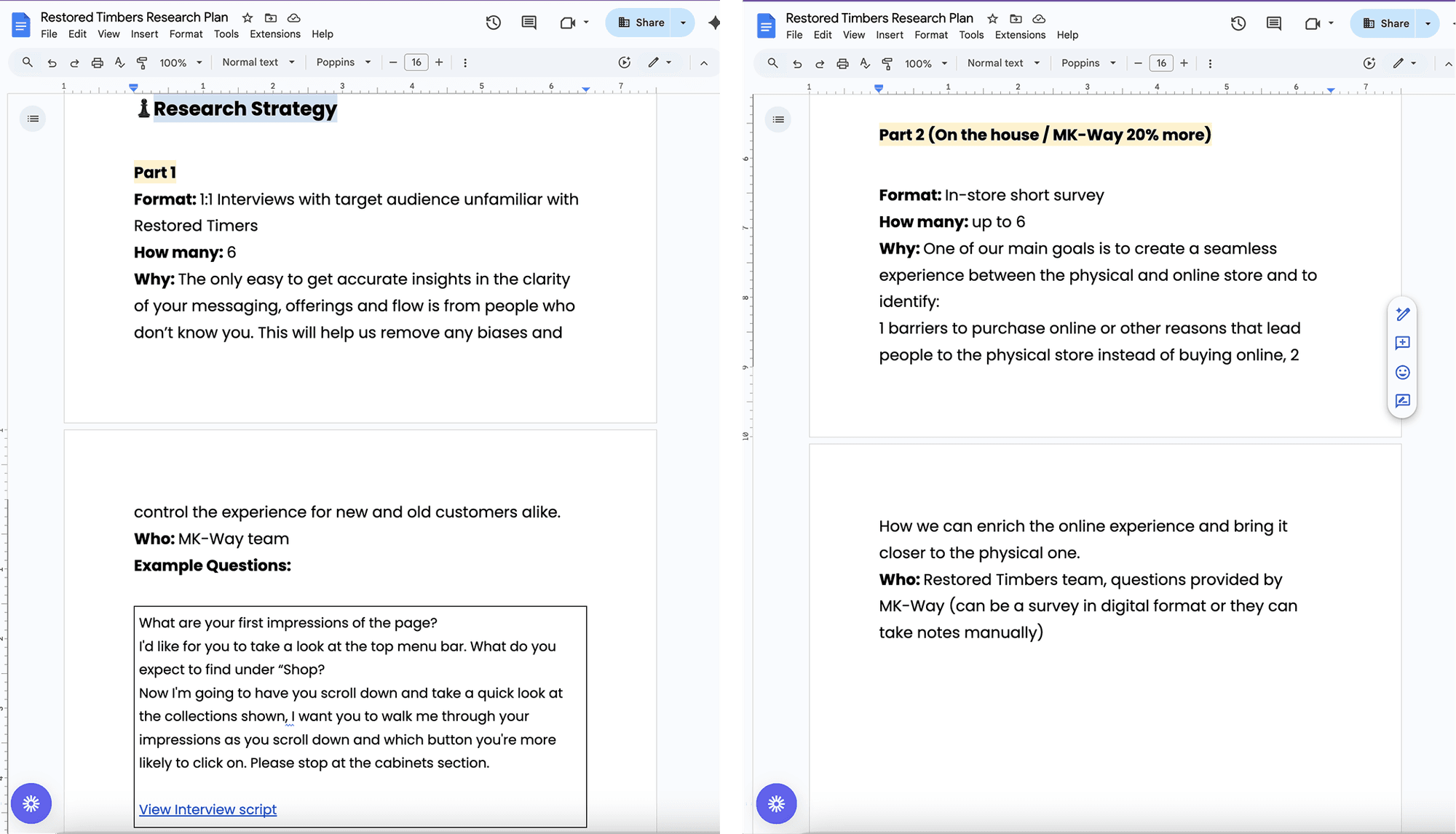Click the search magnifier in right toolbar
This screenshot has width=1456, height=834.
(772, 63)
